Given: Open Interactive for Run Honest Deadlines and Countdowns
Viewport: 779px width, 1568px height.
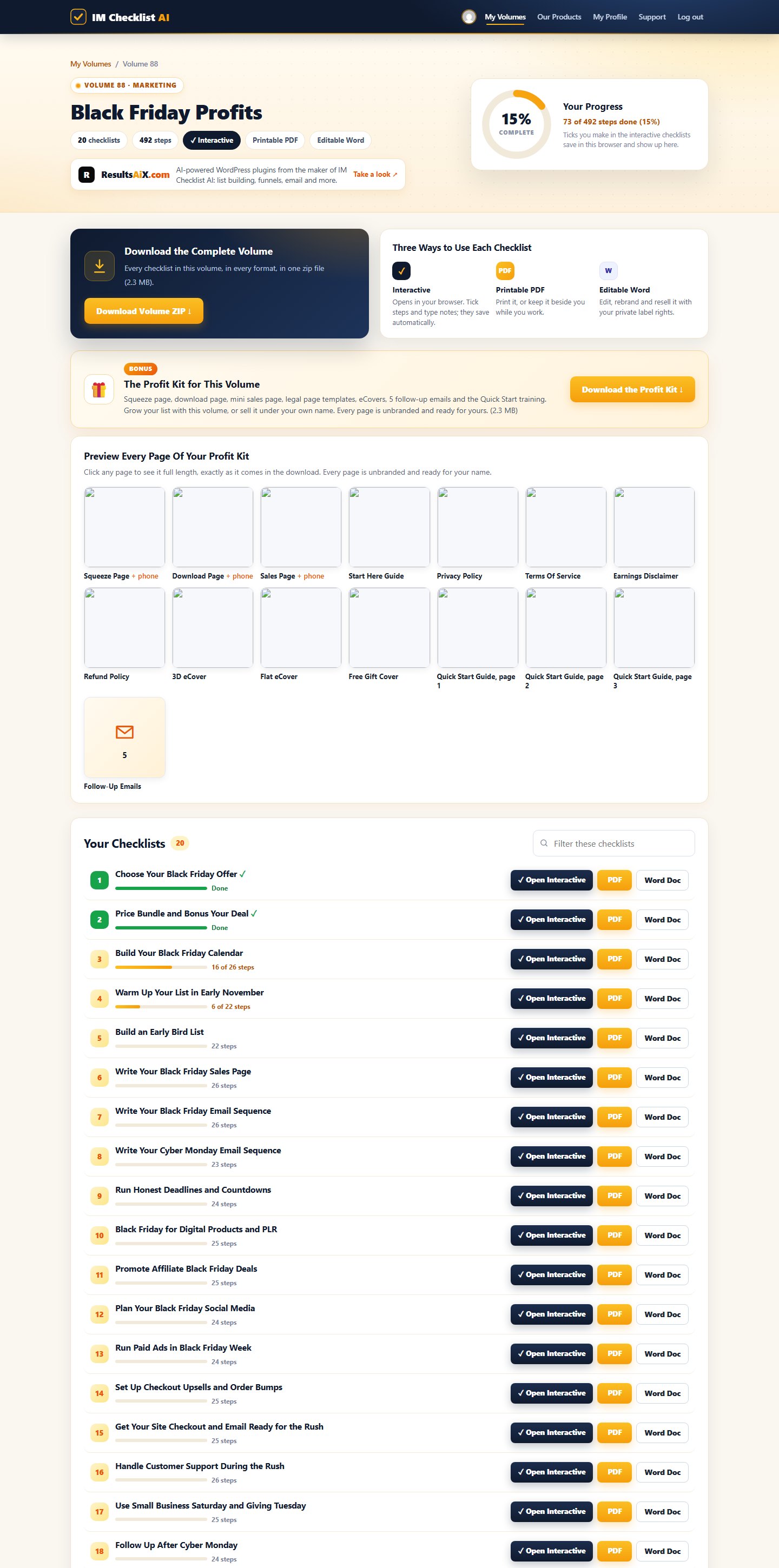Looking at the screenshot, I should click(x=551, y=1196).
